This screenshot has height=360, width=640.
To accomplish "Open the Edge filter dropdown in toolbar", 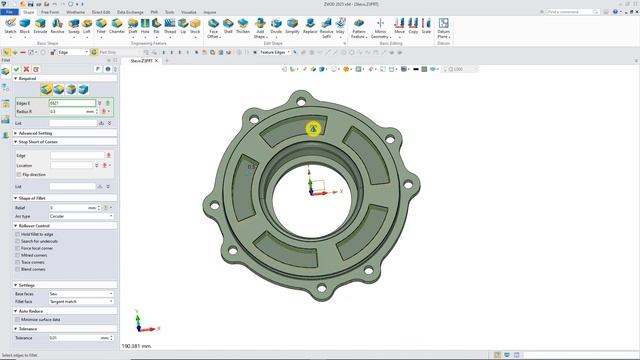I will [x=73, y=52].
